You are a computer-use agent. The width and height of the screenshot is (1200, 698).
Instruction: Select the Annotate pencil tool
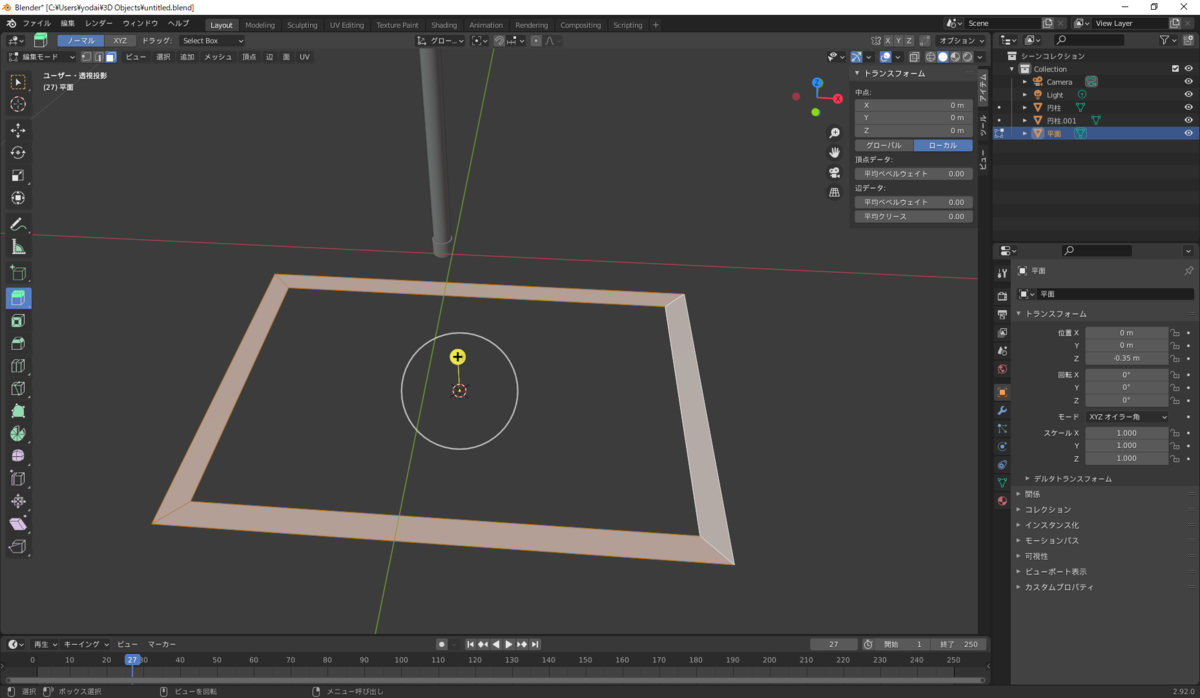tap(18, 224)
